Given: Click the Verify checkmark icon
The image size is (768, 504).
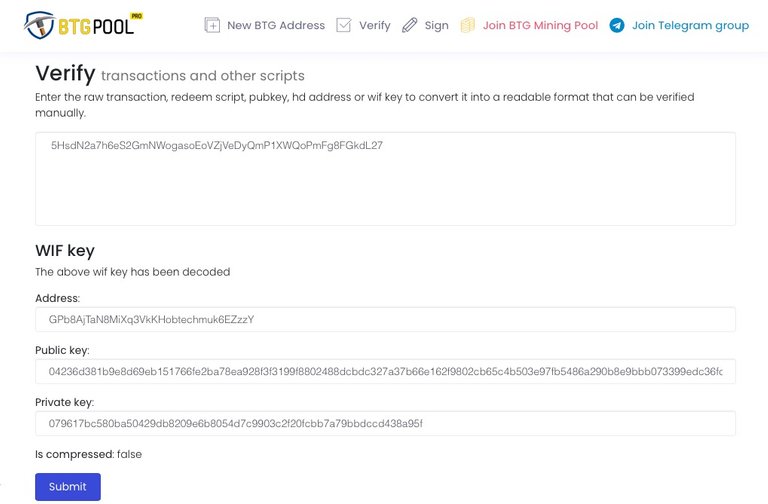Looking at the screenshot, I should (x=344, y=25).
